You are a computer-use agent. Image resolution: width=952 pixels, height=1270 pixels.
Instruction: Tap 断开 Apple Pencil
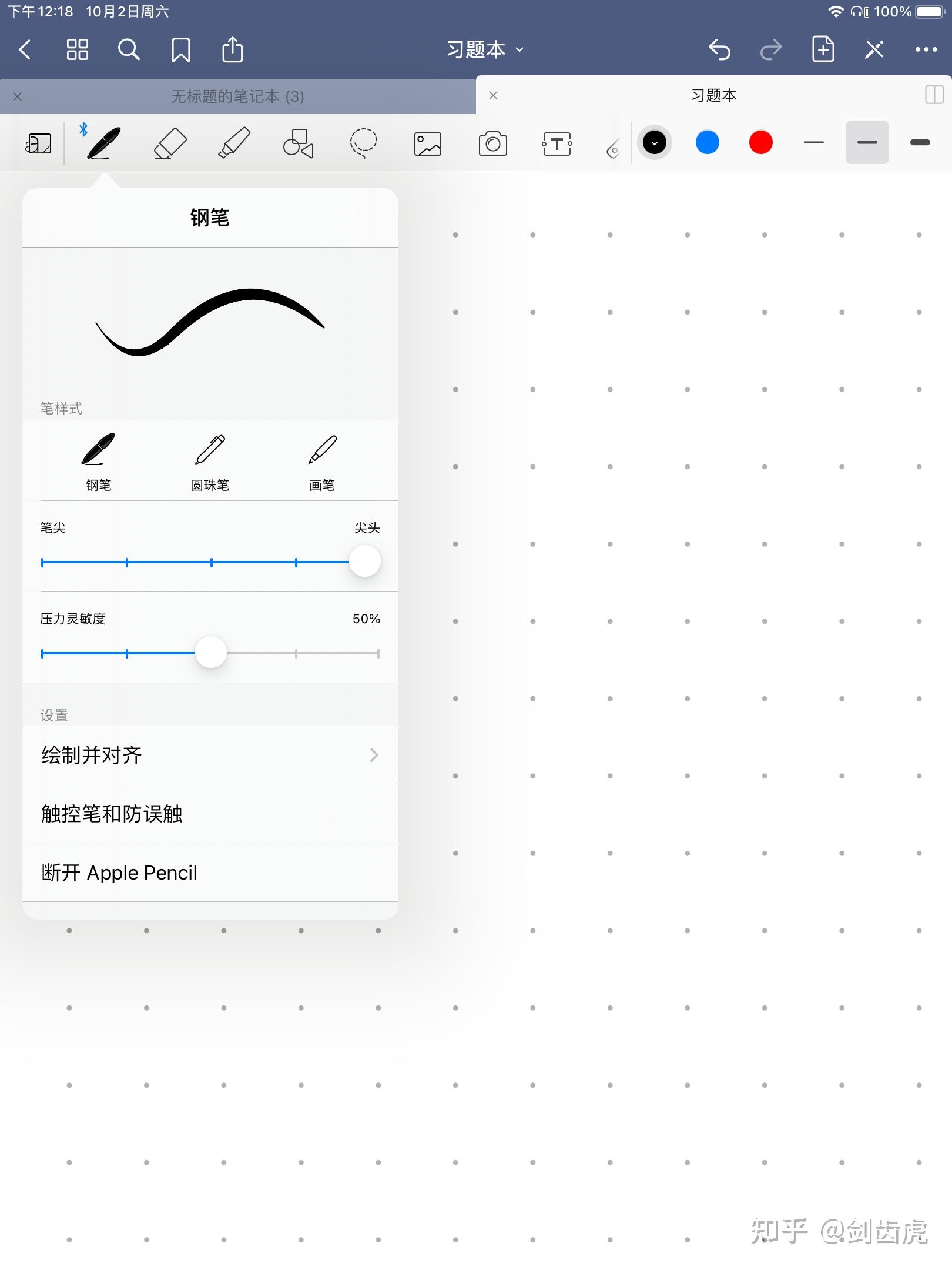pos(210,873)
